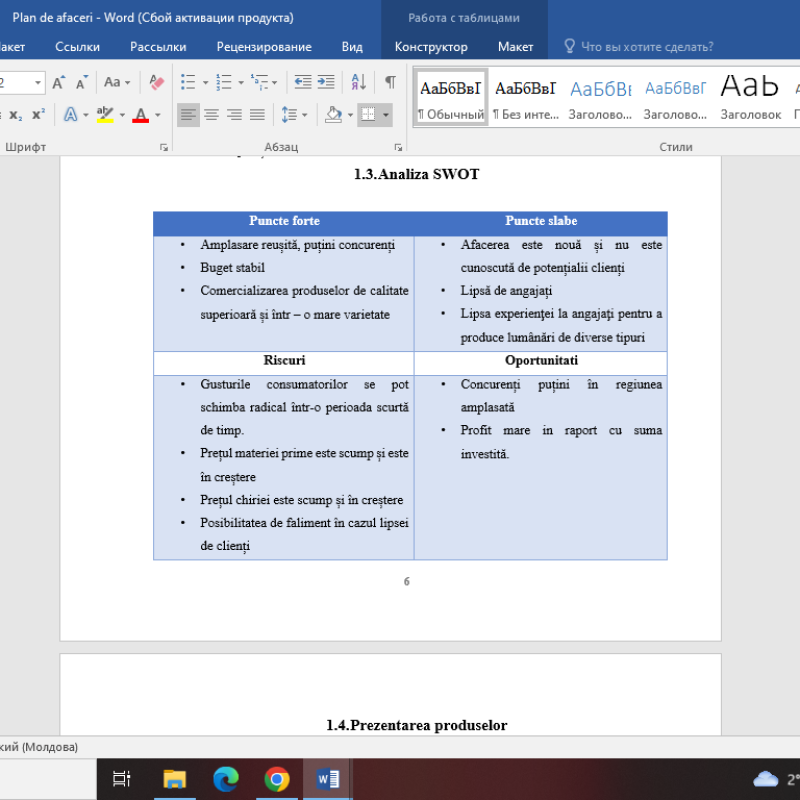Open the Text Effects icon in Шрифт group

pos(71,114)
